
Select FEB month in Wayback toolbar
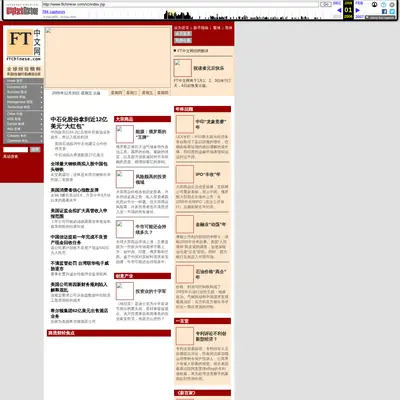pos(359,3)
